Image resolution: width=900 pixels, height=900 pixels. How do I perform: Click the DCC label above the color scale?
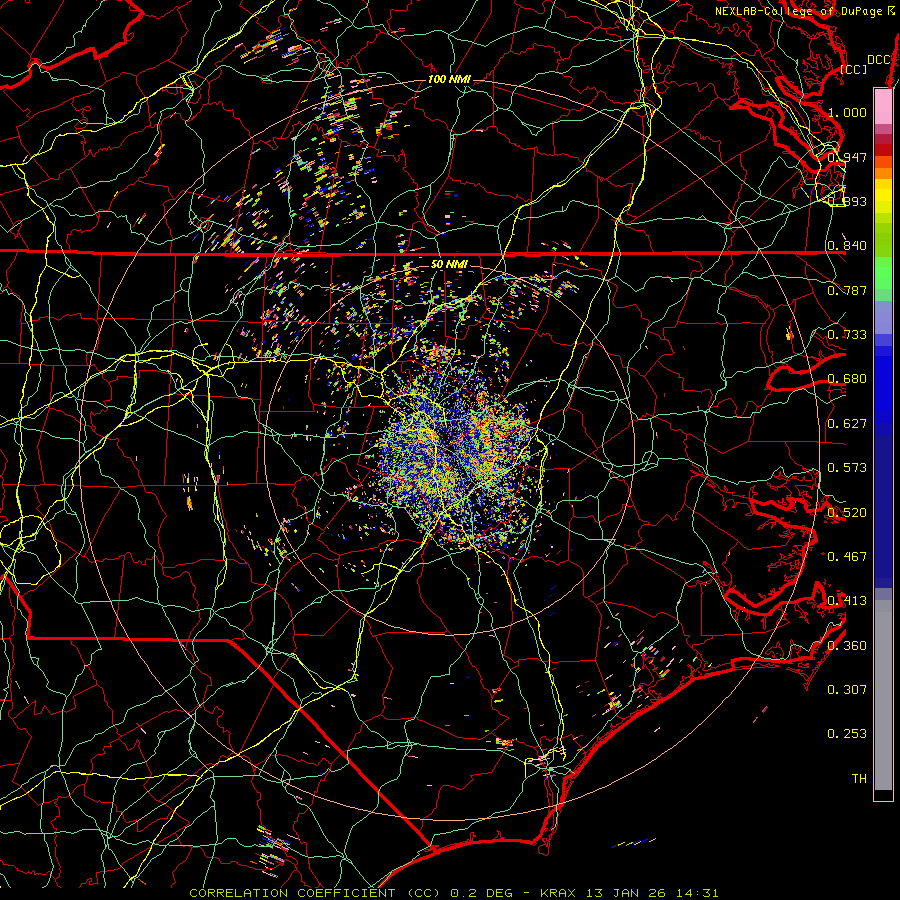coord(879,60)
